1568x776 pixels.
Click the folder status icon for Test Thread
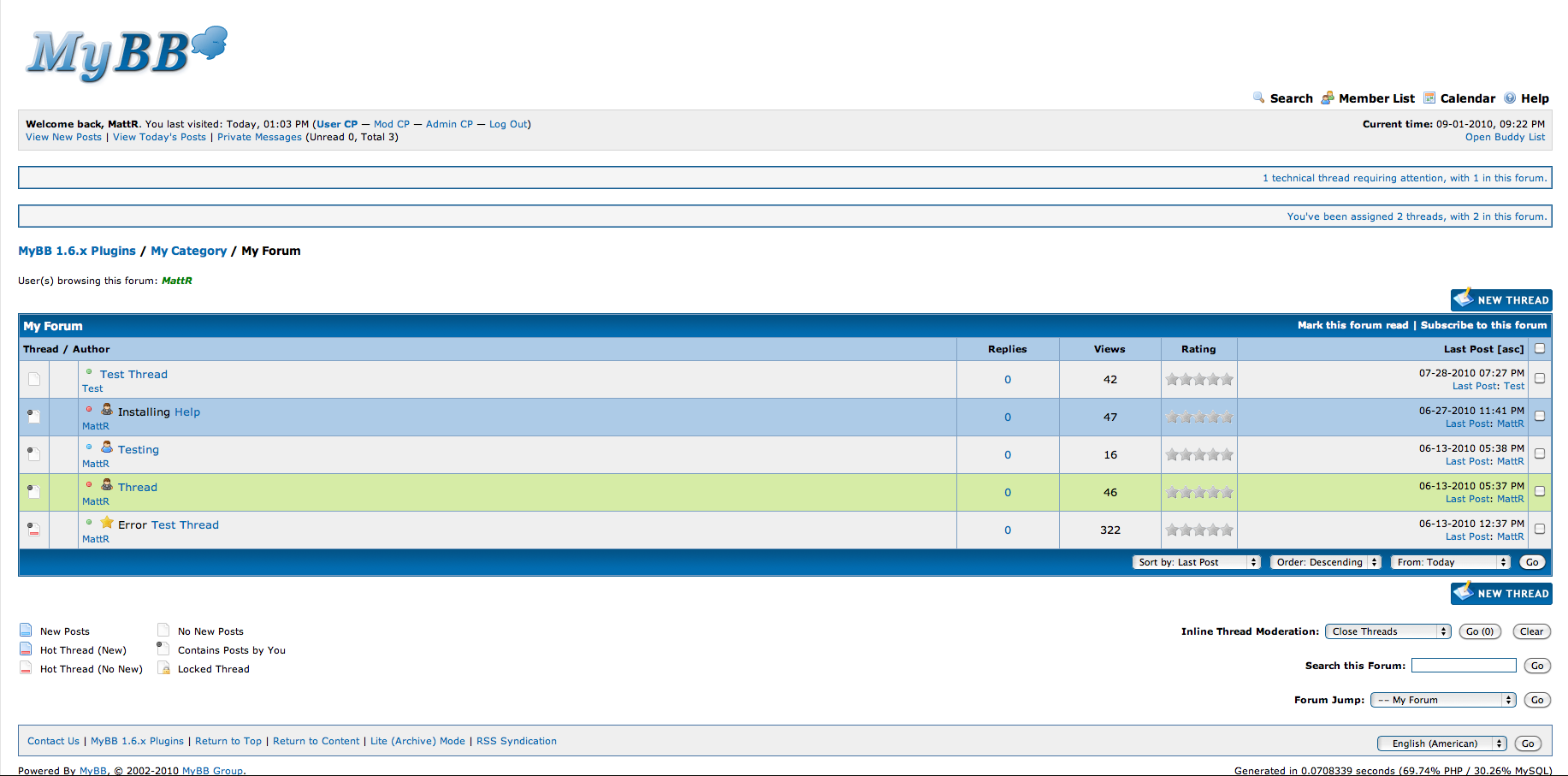(34, 379)
